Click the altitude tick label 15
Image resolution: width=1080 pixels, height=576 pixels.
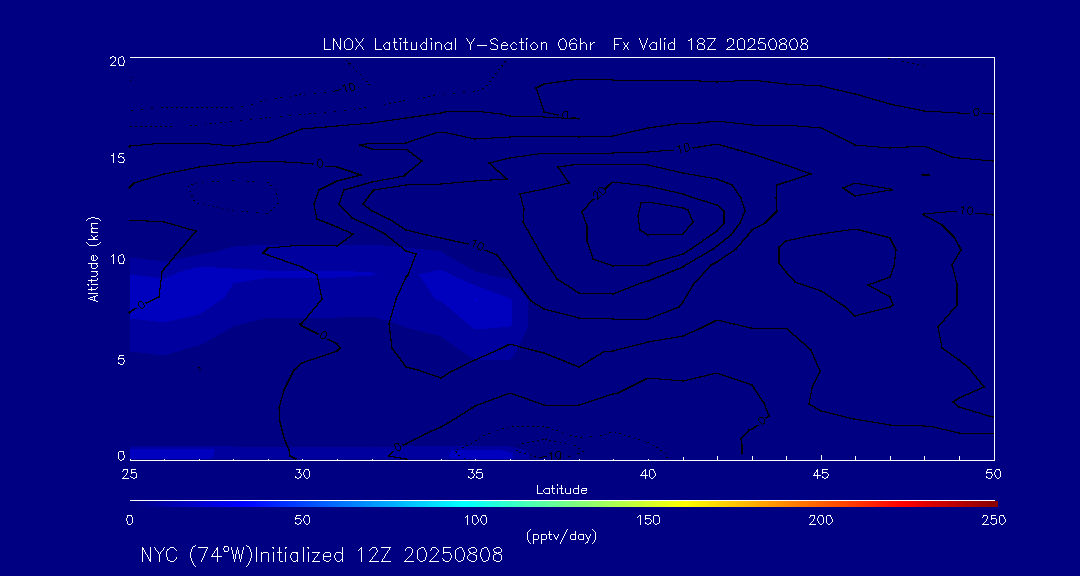click(116, 159)
